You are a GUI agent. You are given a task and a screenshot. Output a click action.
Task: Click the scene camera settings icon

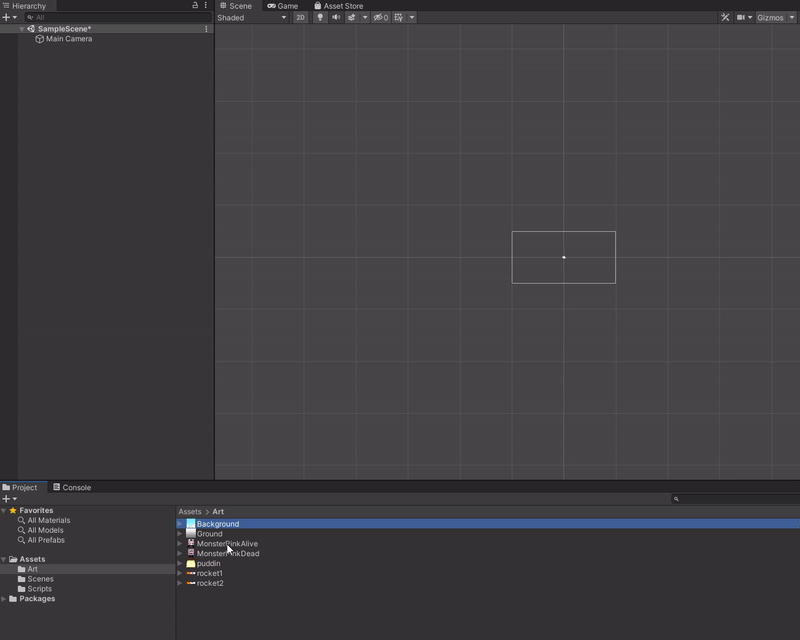(x=741, y=17)
